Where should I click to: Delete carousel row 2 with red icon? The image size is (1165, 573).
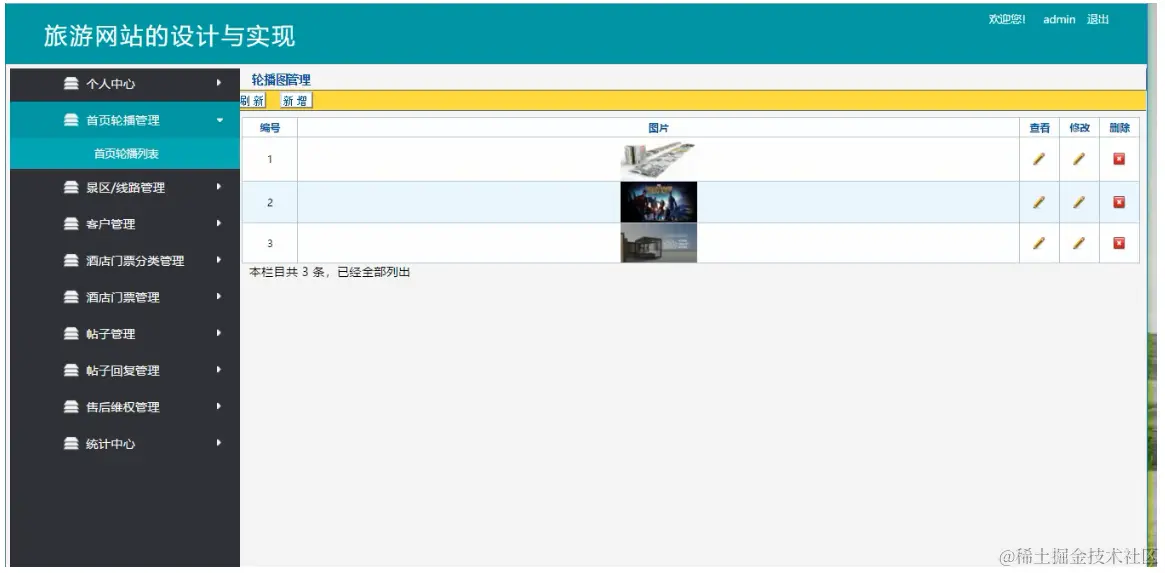pos(1119,202)
